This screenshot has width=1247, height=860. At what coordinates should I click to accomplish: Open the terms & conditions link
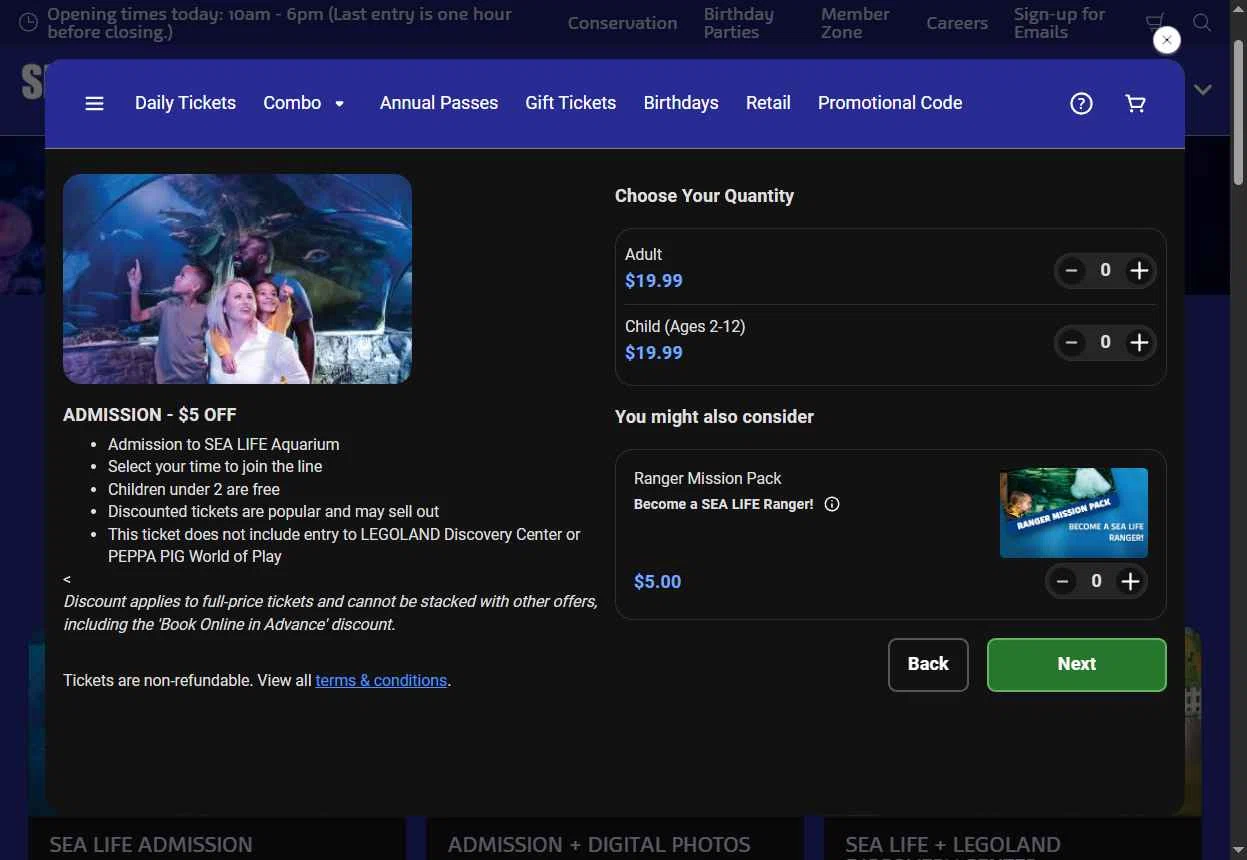(x=381, y=681)
